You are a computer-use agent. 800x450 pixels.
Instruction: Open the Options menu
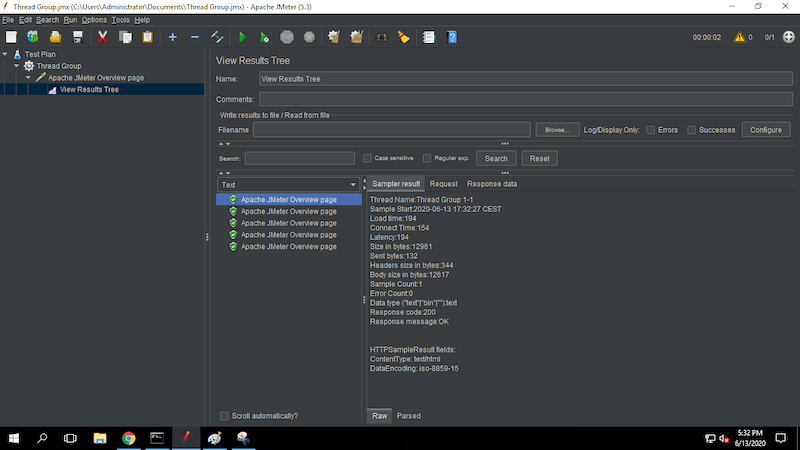coord(94,20)
